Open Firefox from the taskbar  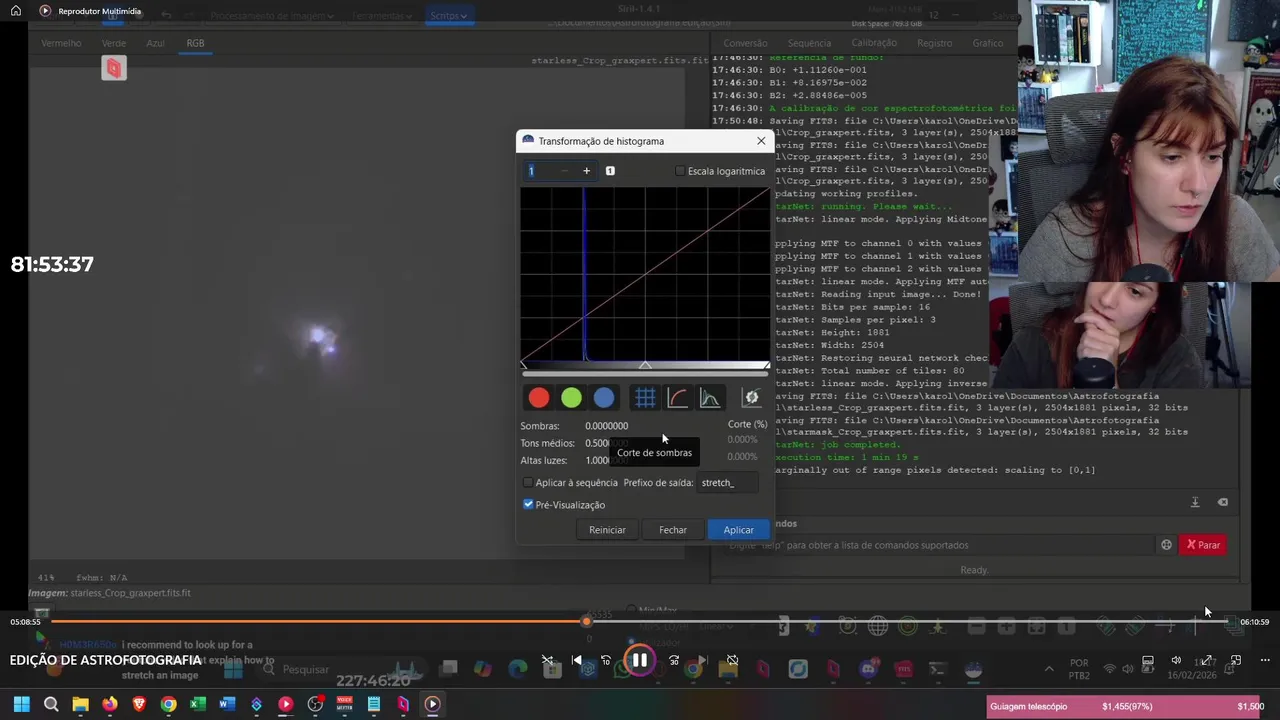point(110,705)
